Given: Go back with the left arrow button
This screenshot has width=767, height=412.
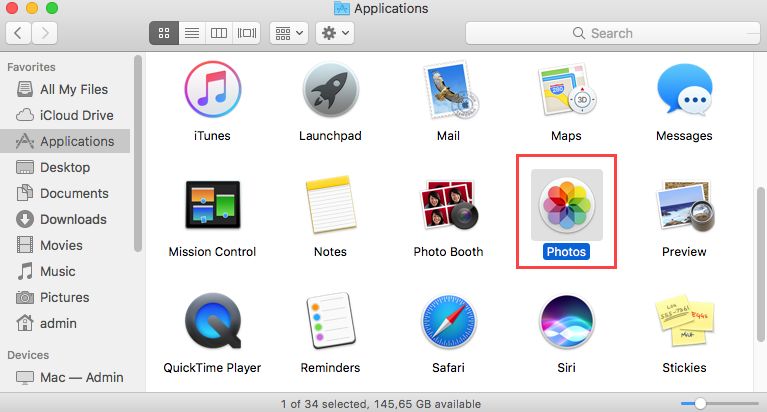Looking at the screenshot, I should [x=18, y=33].
